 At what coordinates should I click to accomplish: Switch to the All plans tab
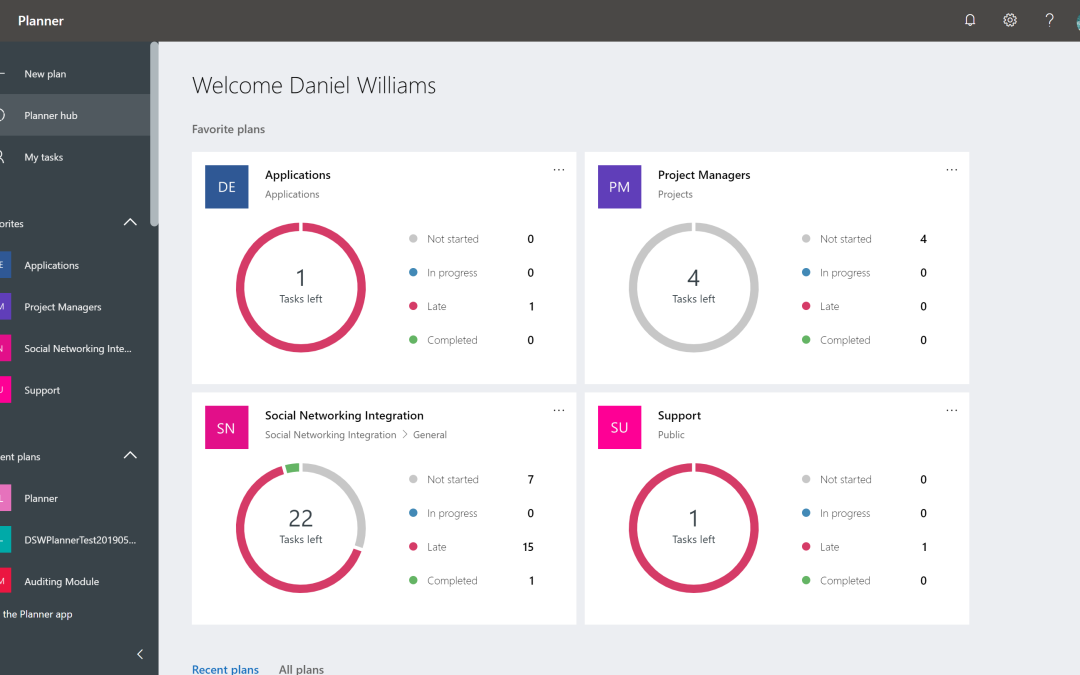[301, 668]
